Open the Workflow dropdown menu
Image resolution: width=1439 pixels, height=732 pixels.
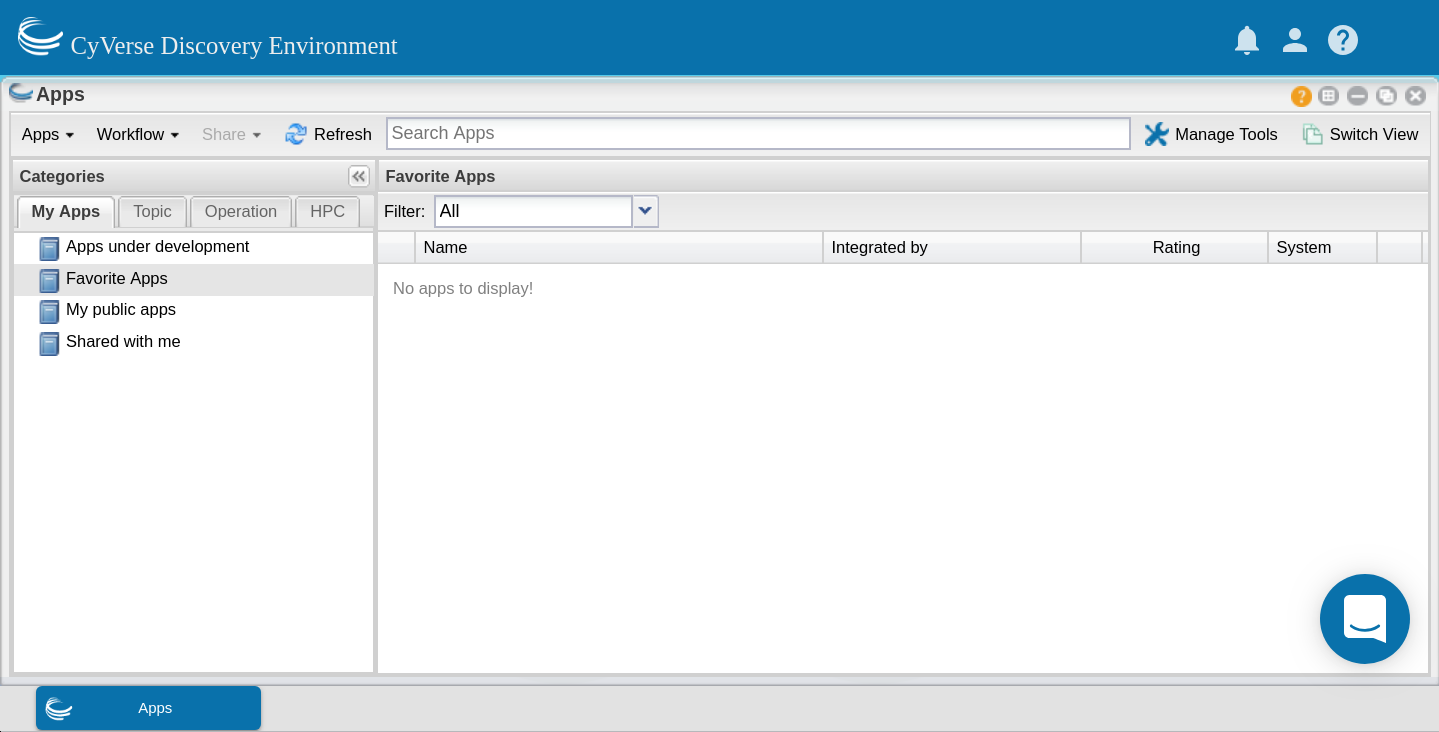(138, 134)
